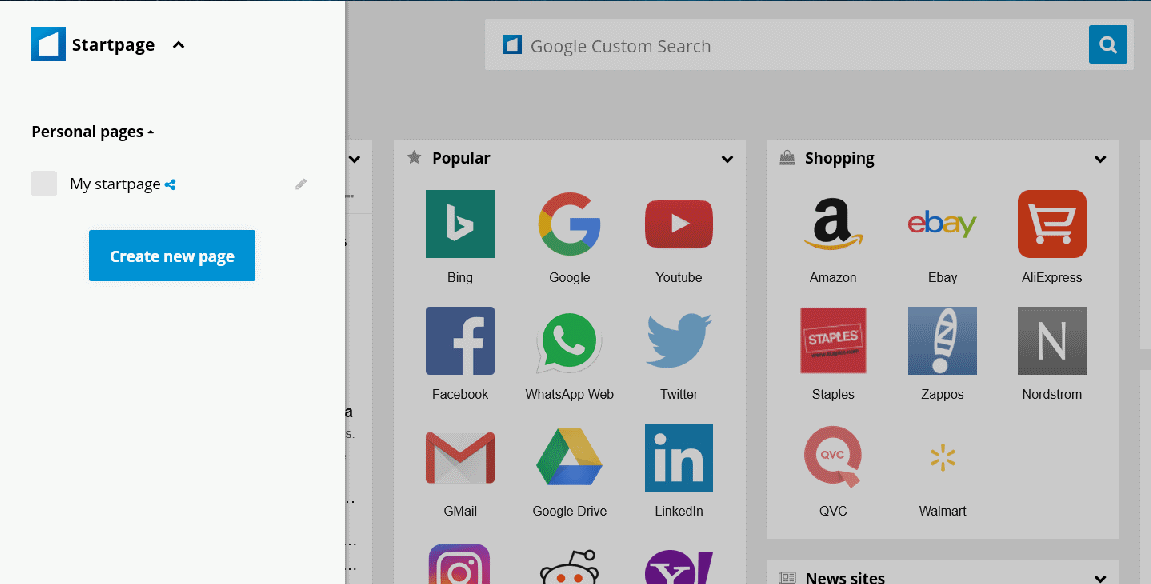Click the Shopping widget title
Image resolution: width=1151 pixels, height=584 pixels.
click(x=839, y=158)
